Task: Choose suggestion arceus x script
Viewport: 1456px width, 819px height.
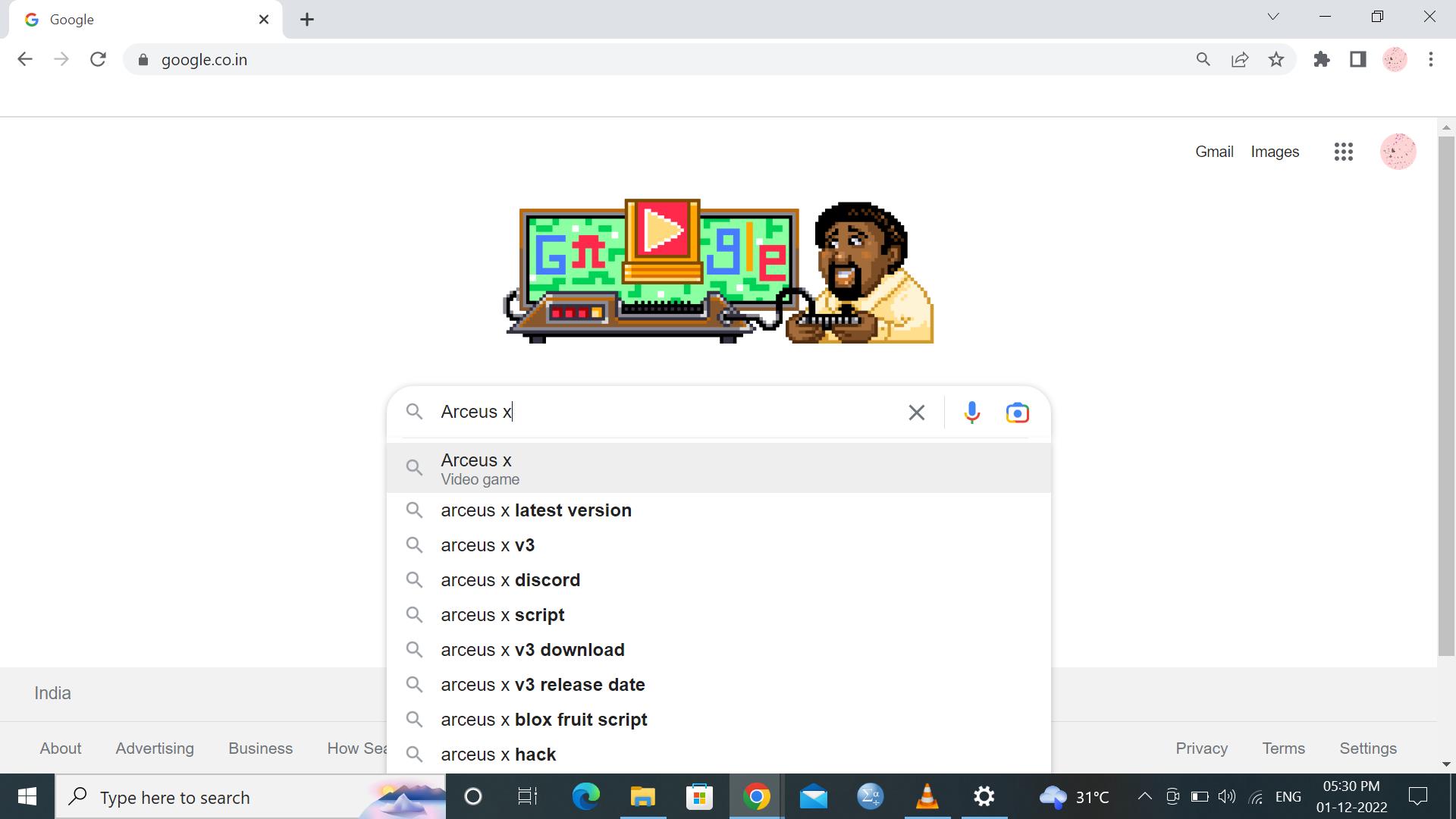Action: pos(719,615)
